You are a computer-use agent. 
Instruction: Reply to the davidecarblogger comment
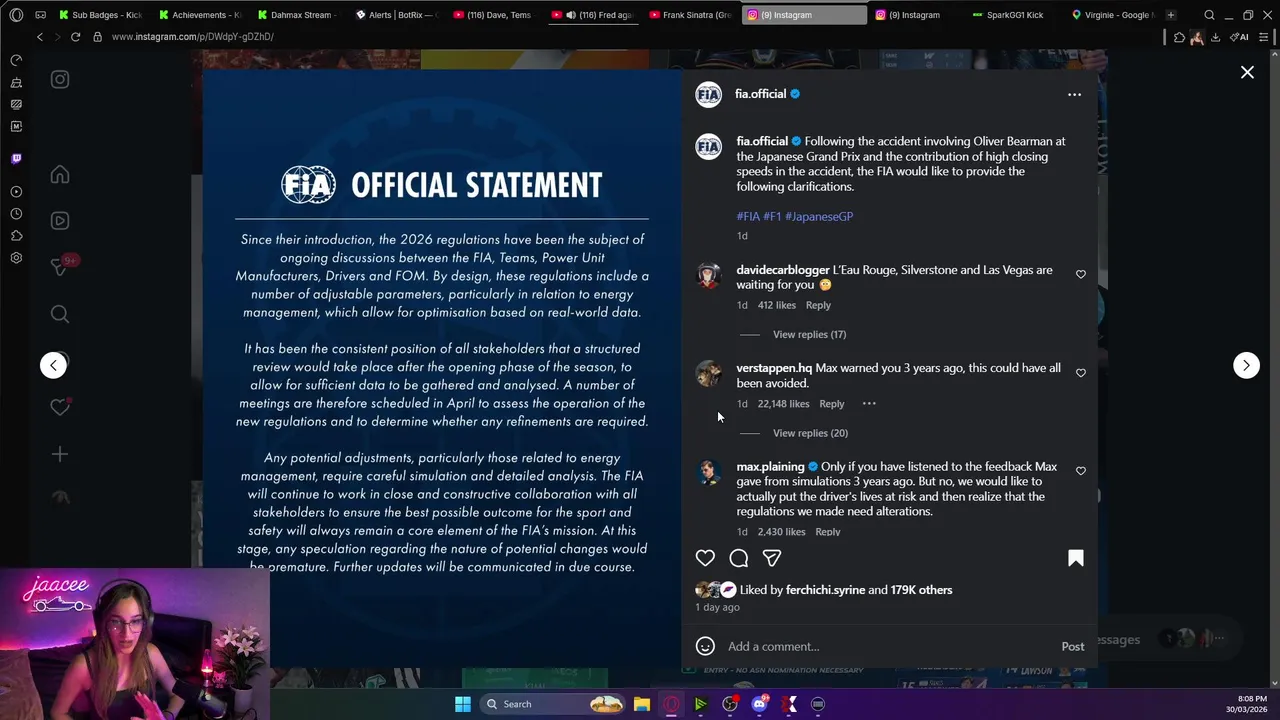click(818, 305)
